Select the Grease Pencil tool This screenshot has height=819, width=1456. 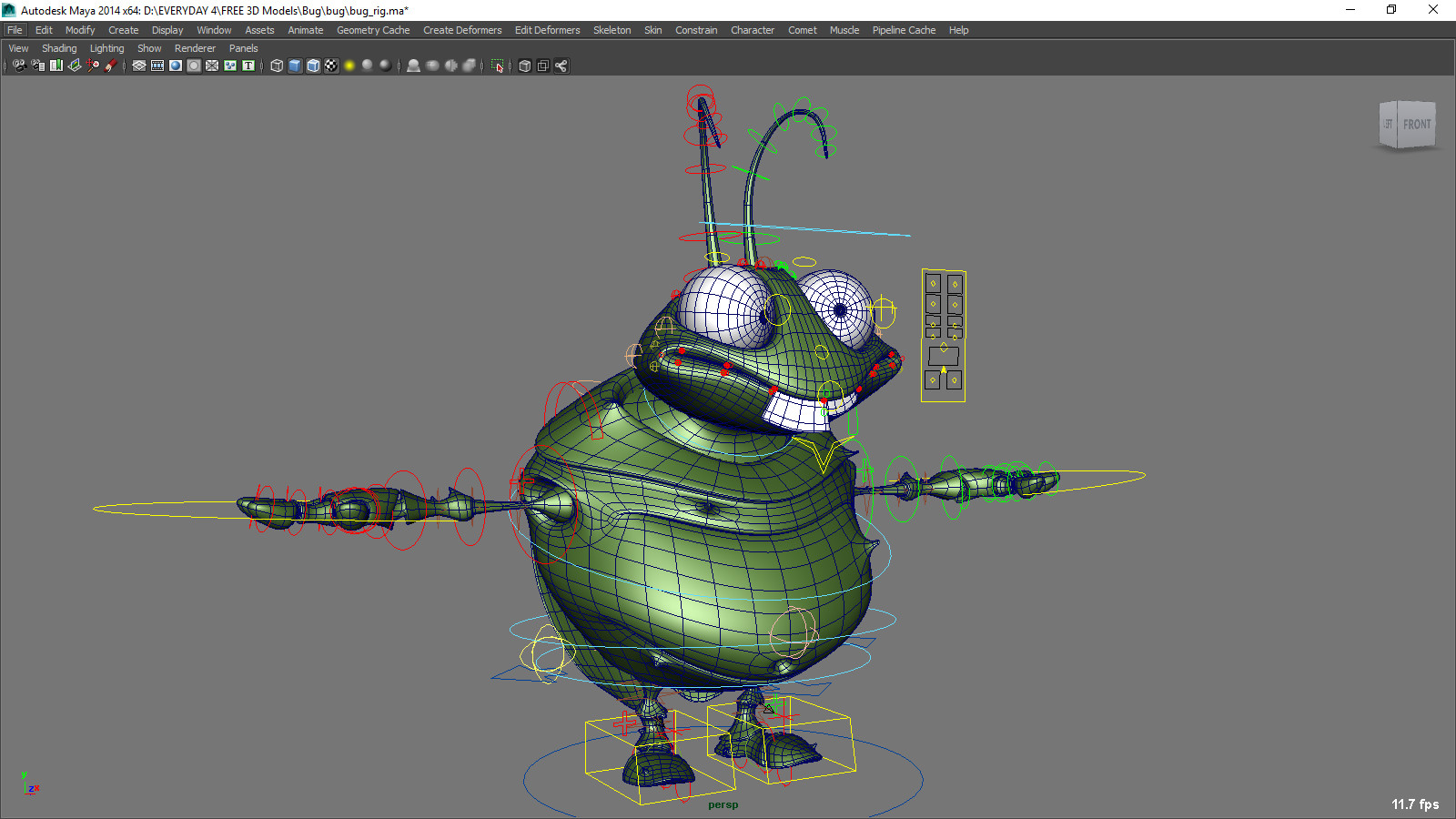pyautogui.click(x=111, y=66)
